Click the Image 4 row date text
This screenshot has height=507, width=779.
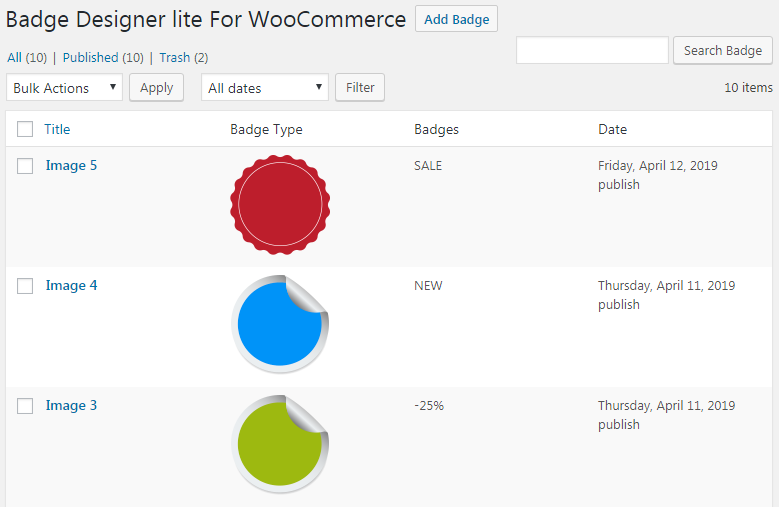click(x=667, y=286)
